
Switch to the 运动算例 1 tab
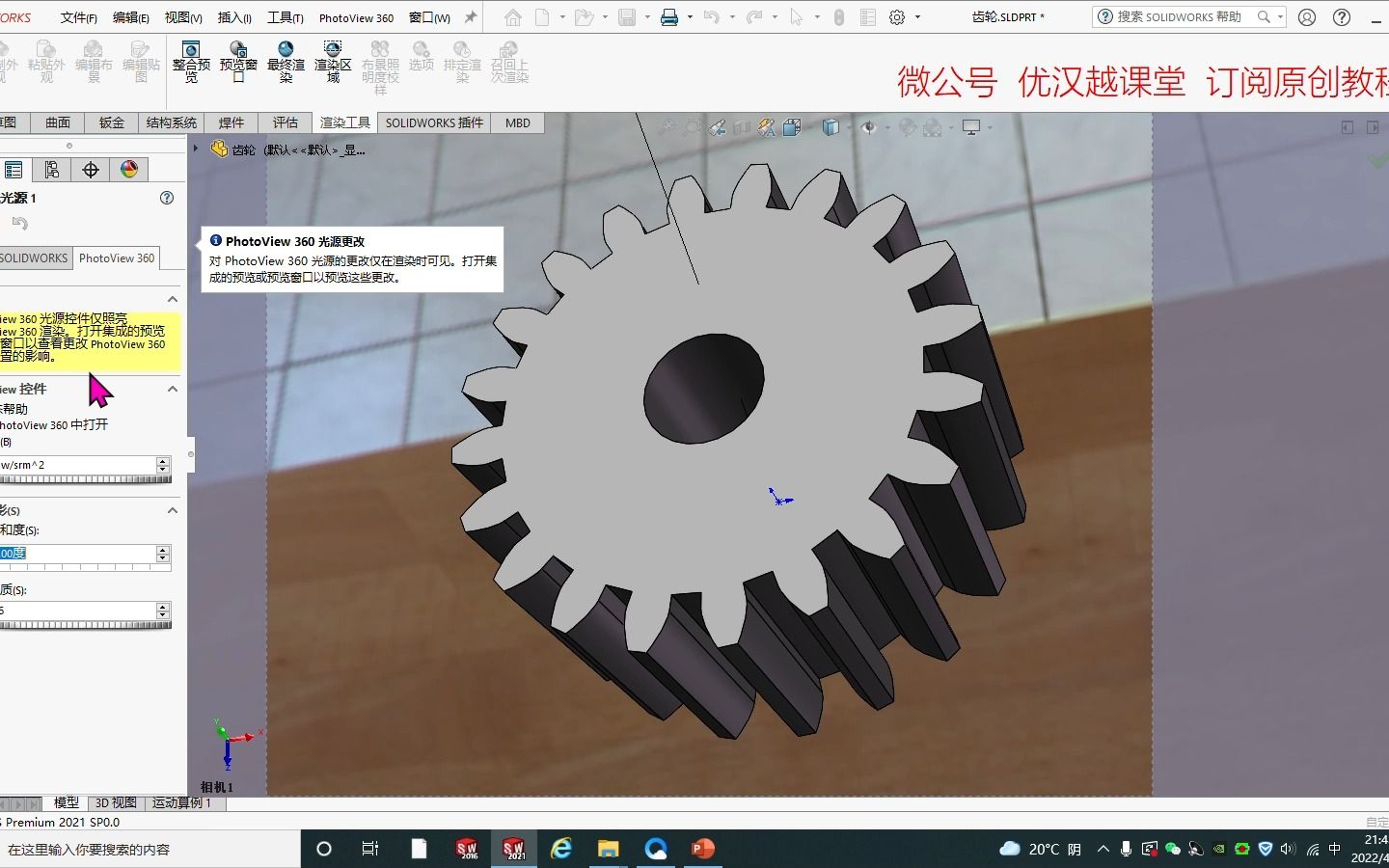click(x=182, y=802)
